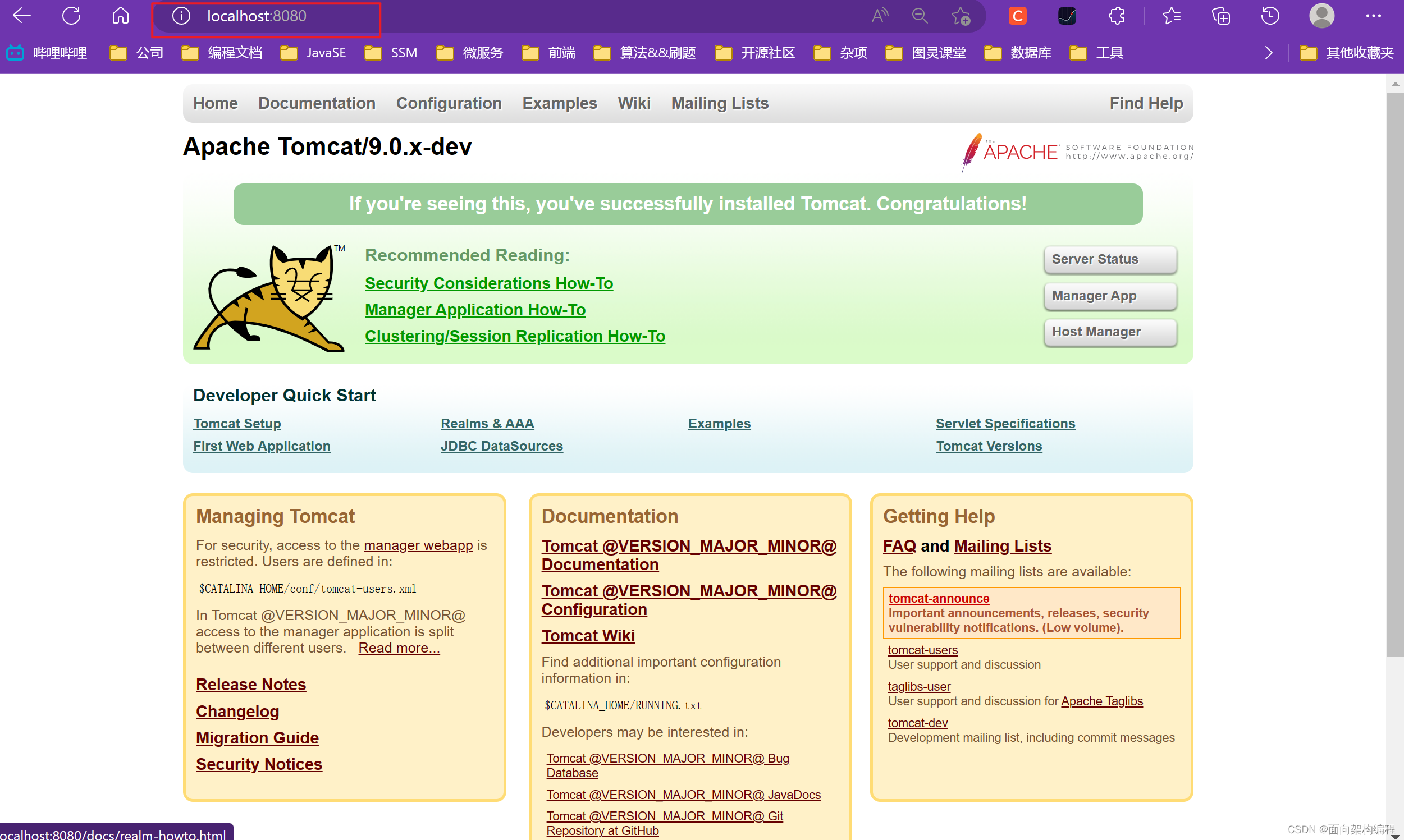Image resolution: width=1404 pixels, height=840 pixels.
Task: Open the orange C extension icon
Action: [1017, 16]
